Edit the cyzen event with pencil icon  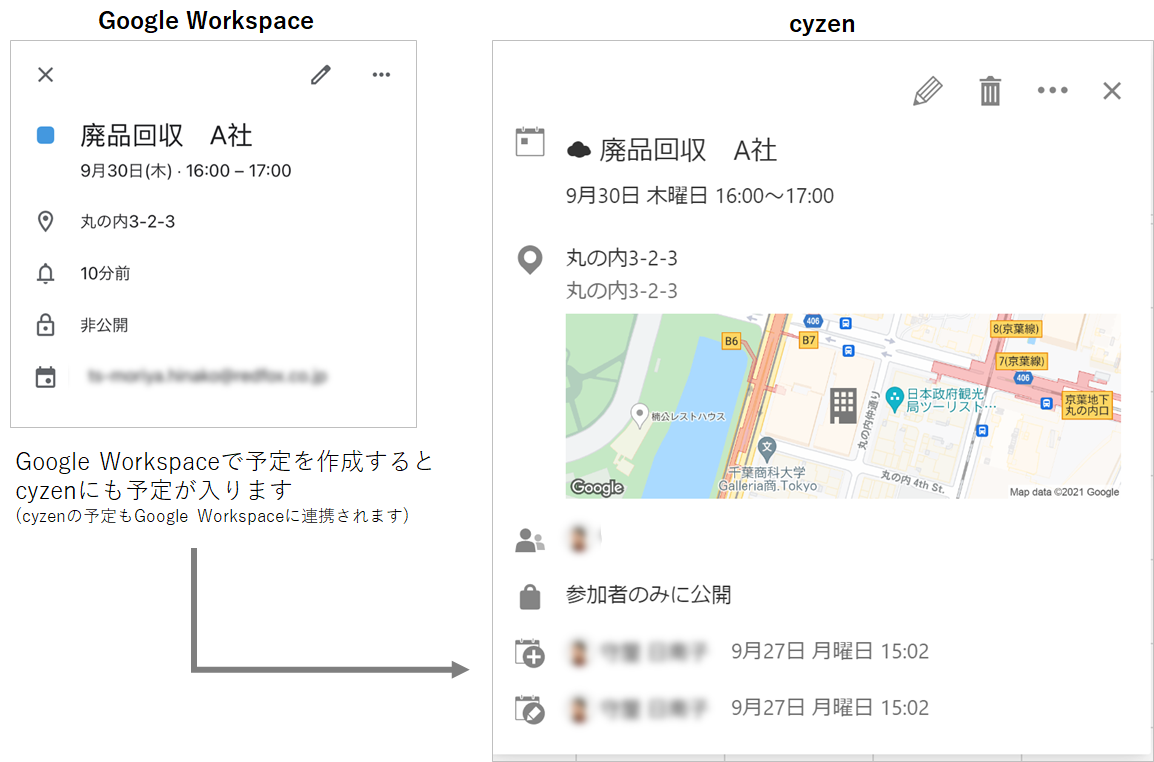click(x=927, y=91)
